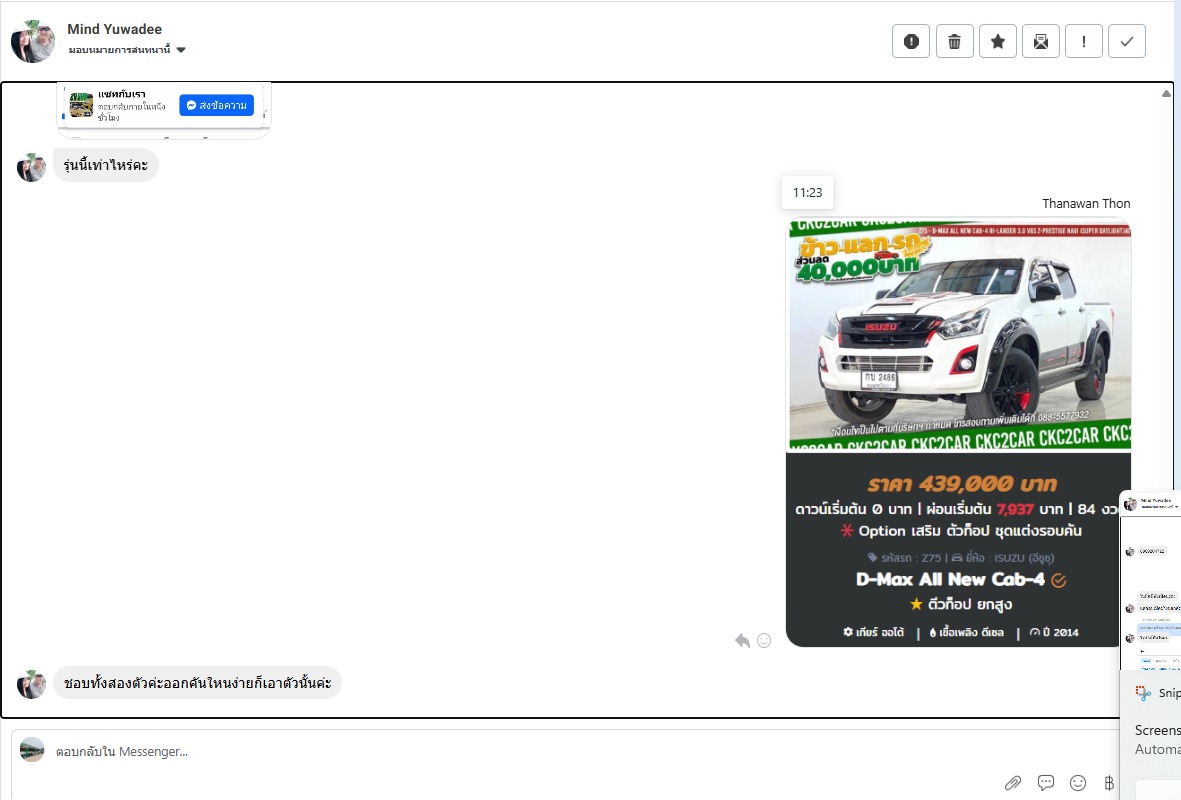
Task: Open Snipping tool notification thumbnail
Action: (1151, 580)
